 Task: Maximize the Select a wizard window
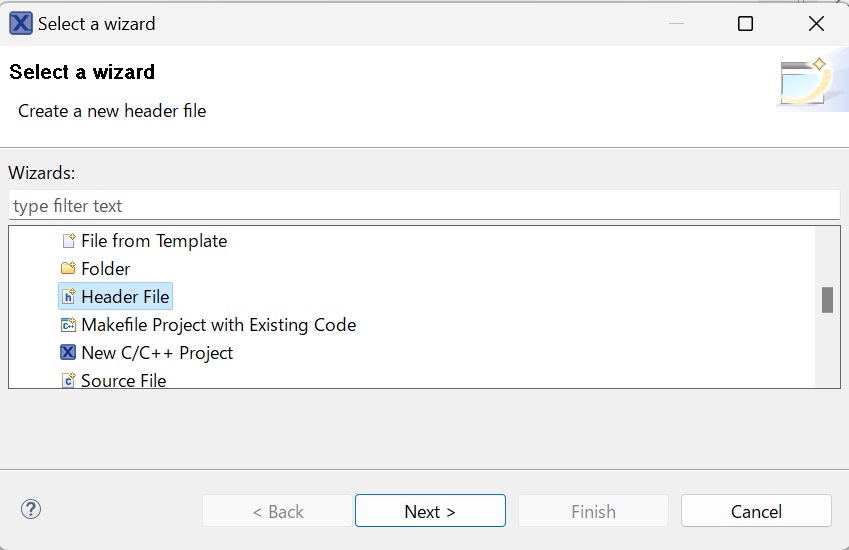coord(745,23)
